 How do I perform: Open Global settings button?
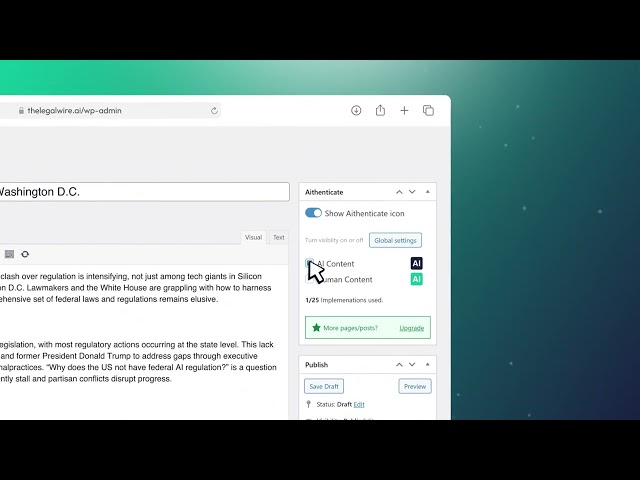point(395,240)
